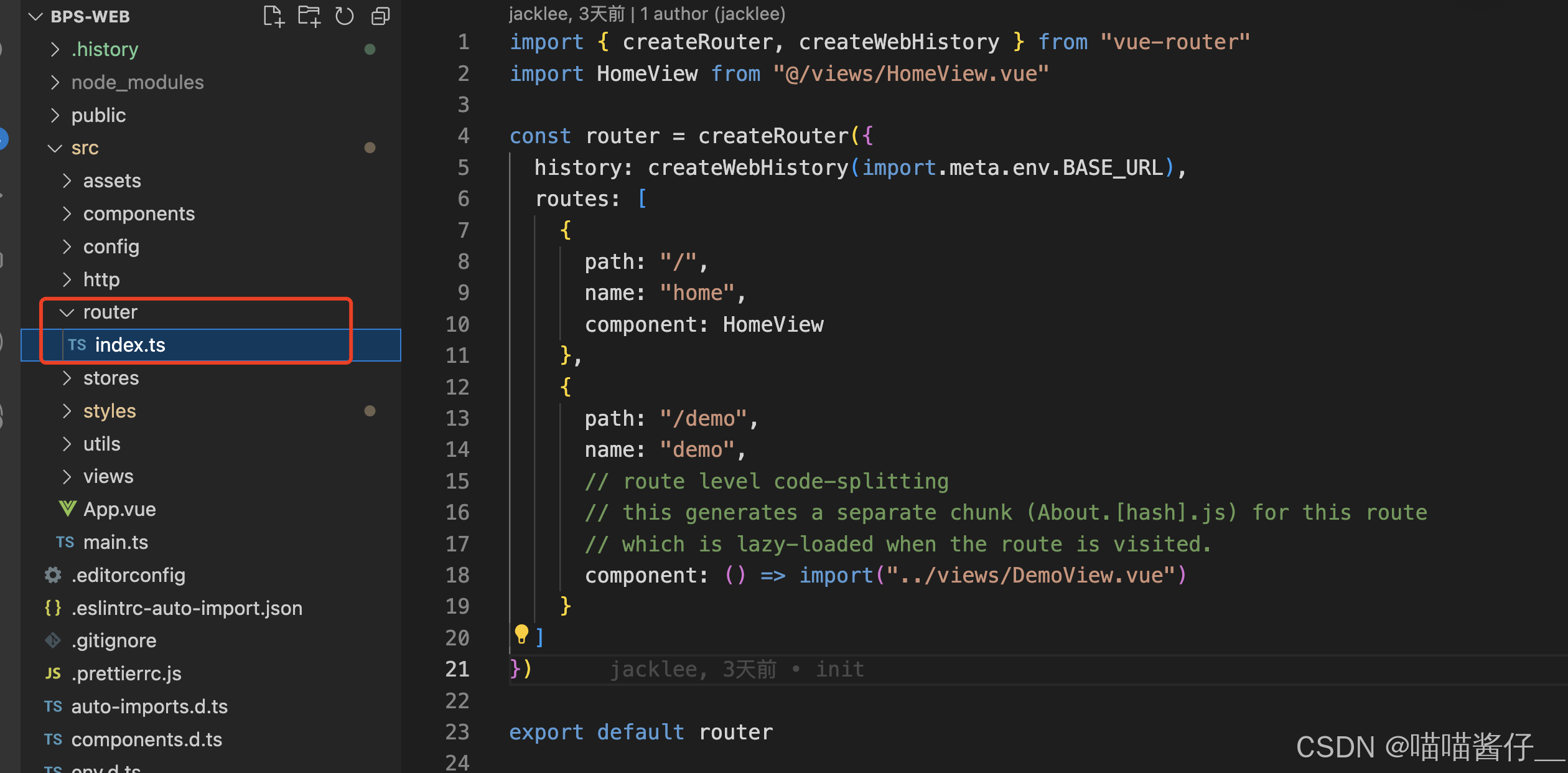Click the New Folder icon in explorer header

coord(309,16)
